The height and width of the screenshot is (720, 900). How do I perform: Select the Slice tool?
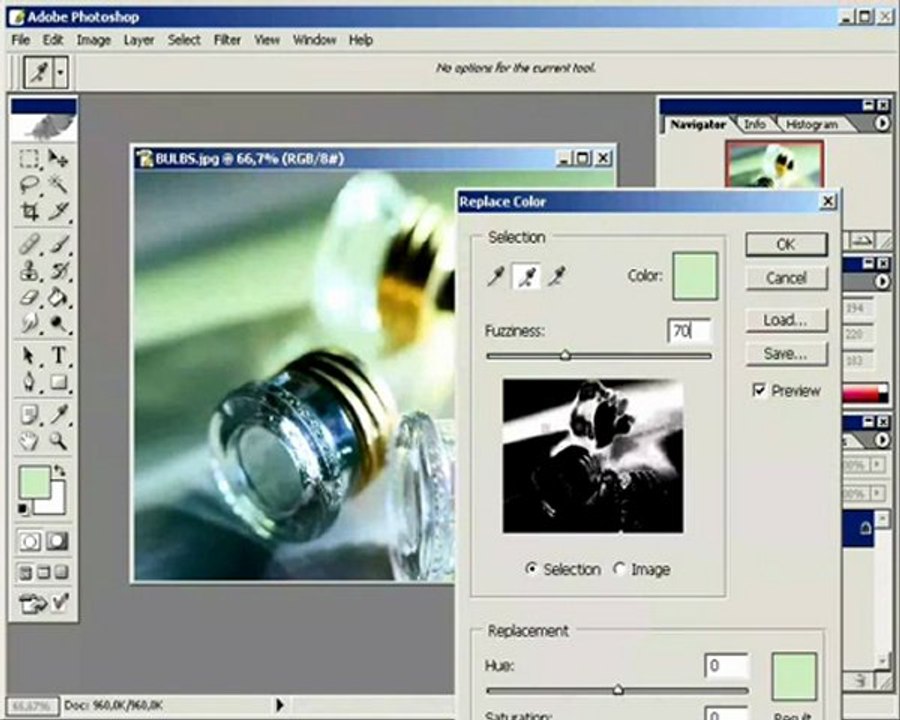coord(58,211)
